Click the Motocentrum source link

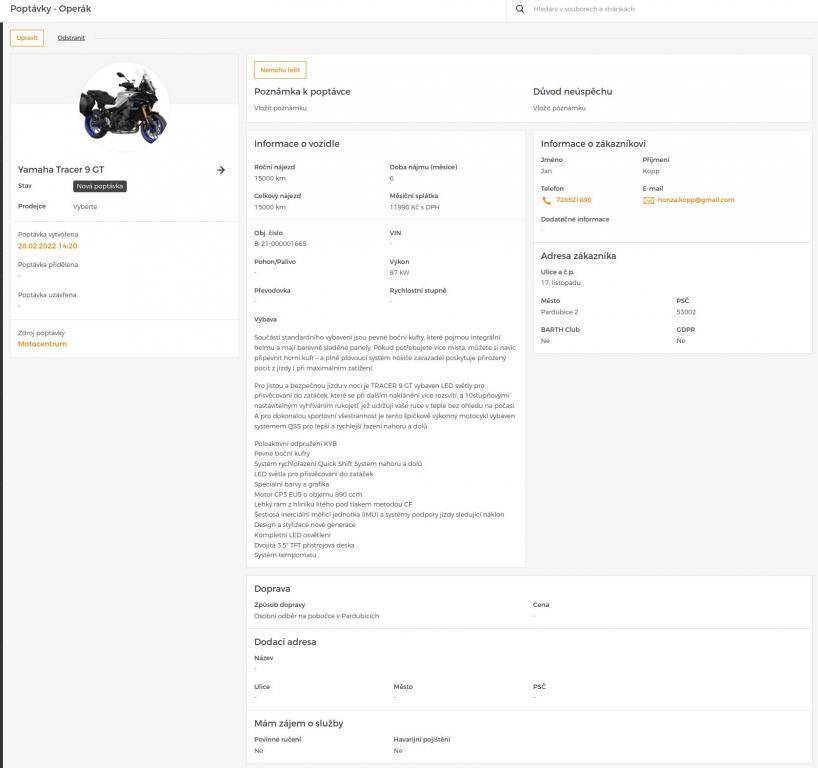pyautogui.click(x=42, y=344)
